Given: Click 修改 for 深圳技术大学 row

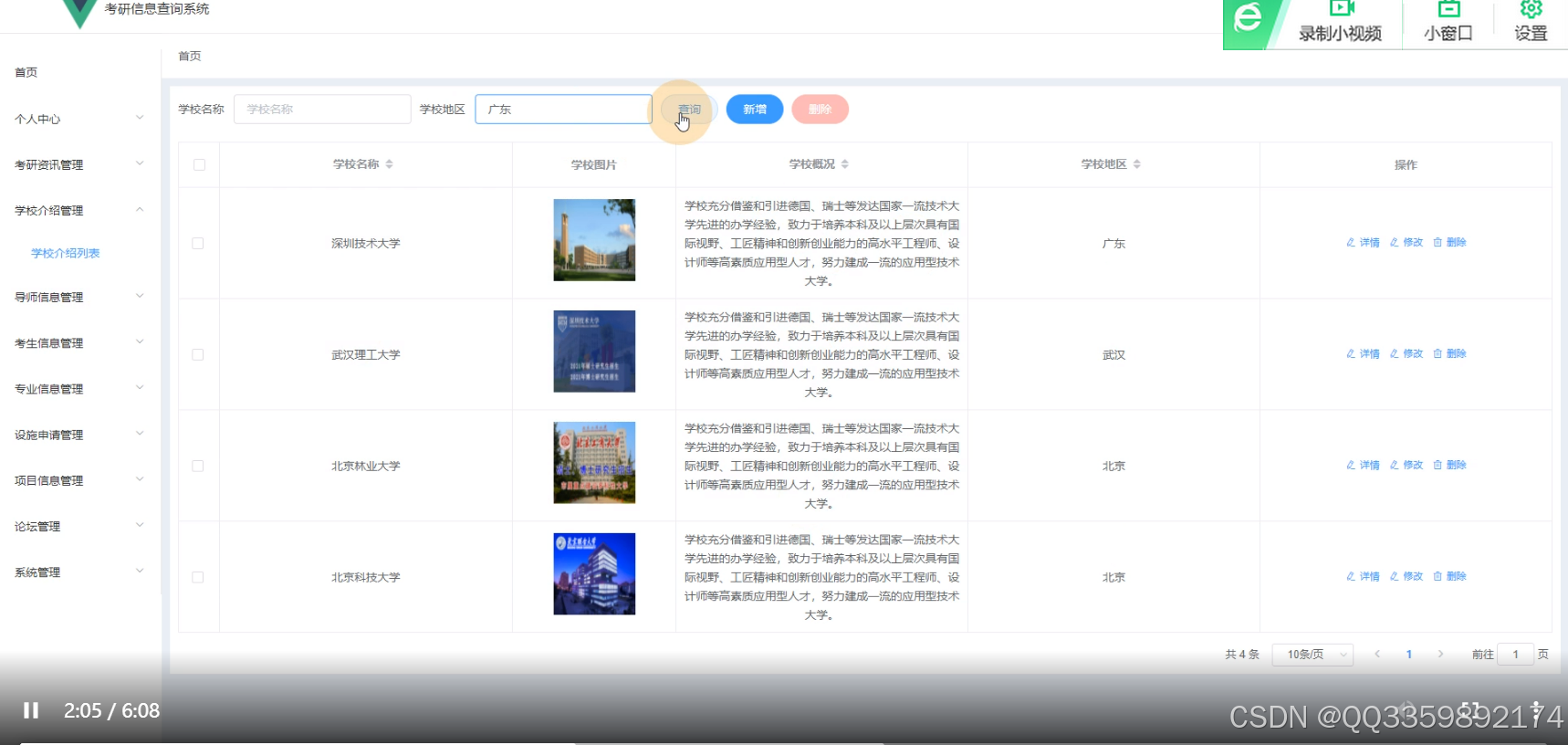Looking at the screenshot, I should pyautogui.click(x=1406, y=243).
